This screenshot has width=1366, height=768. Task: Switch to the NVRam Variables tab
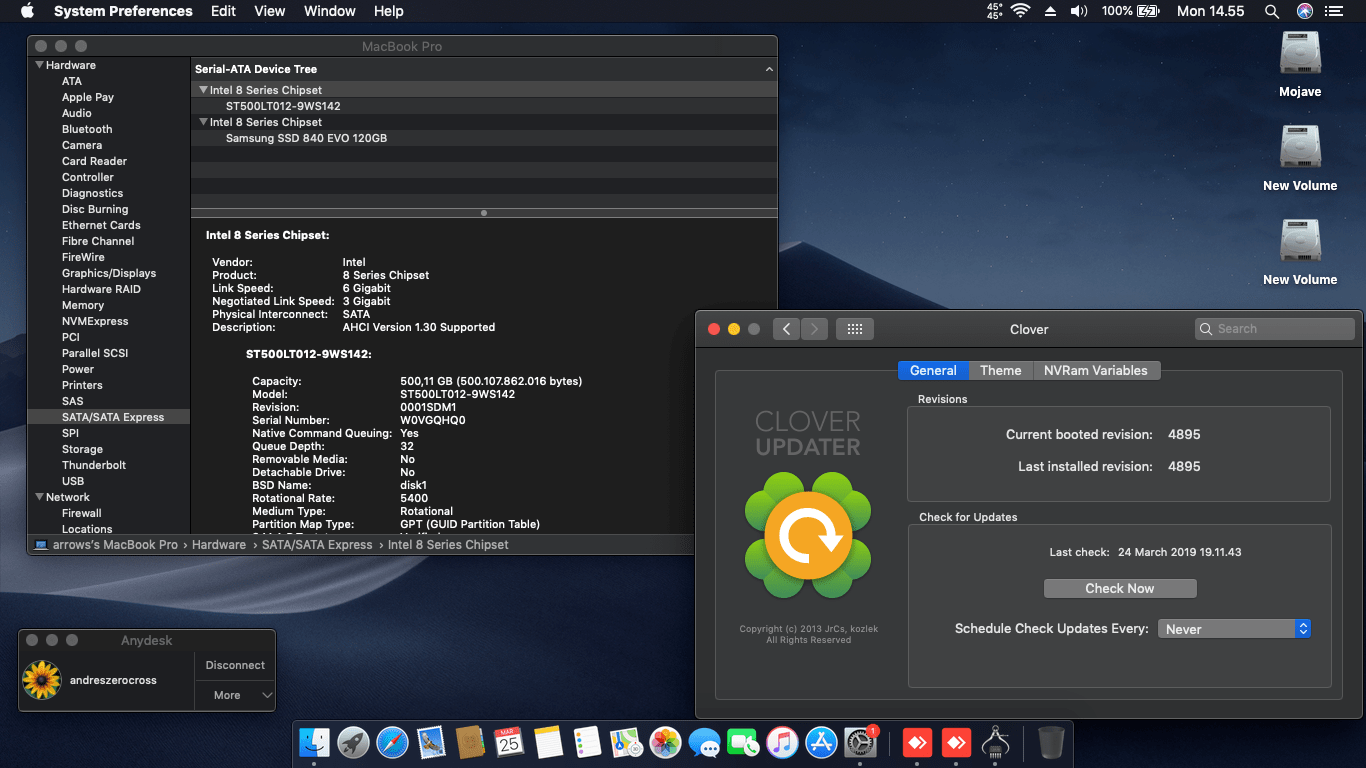pyautogui.click(x=1095, y=370)
